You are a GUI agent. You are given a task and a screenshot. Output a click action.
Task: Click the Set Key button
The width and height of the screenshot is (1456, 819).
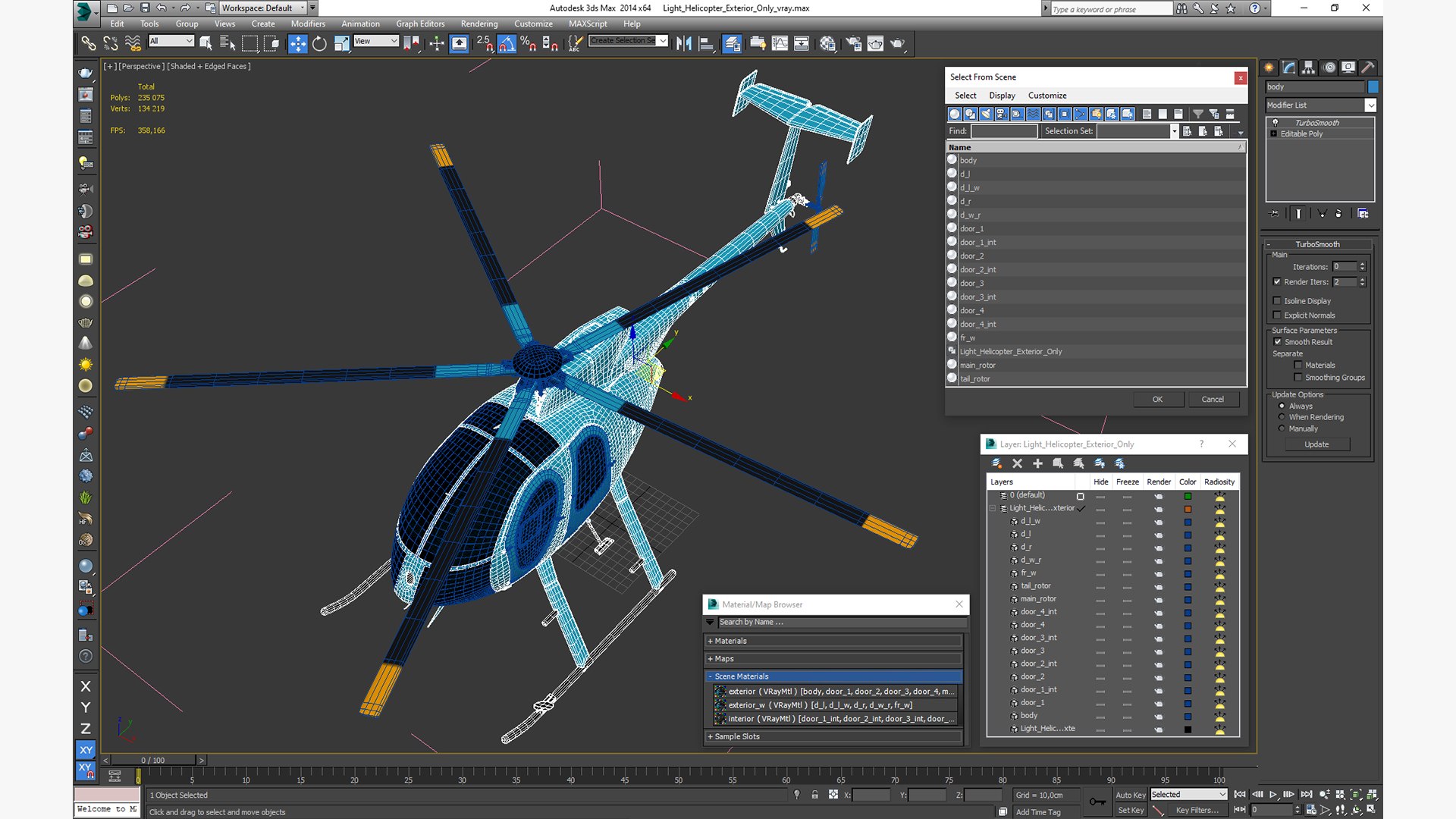pyautogui.click(x=1131, y=810)
